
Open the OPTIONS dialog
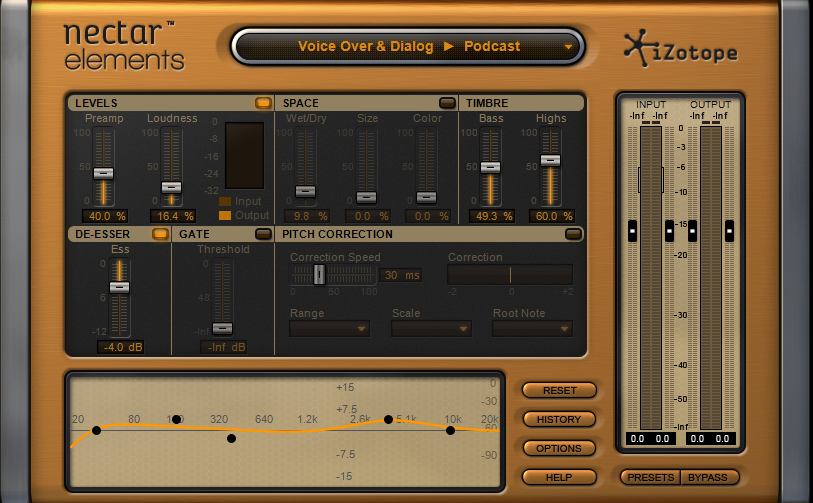coord(559,448)
